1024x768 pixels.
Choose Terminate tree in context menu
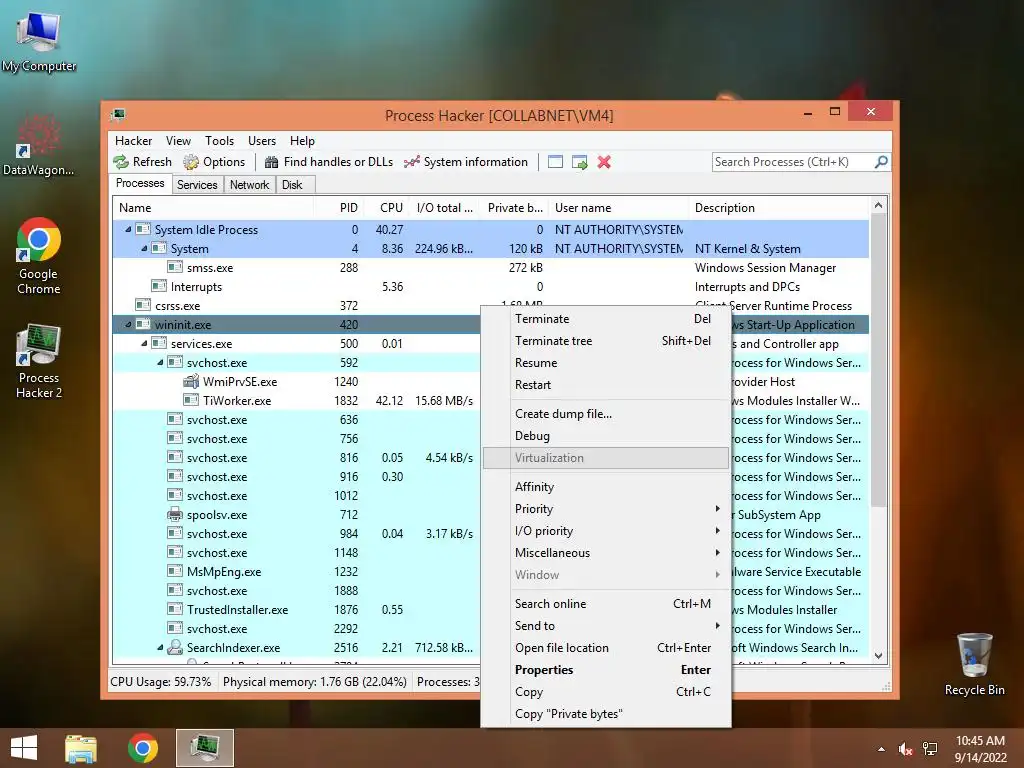click(x=605, y=341)
